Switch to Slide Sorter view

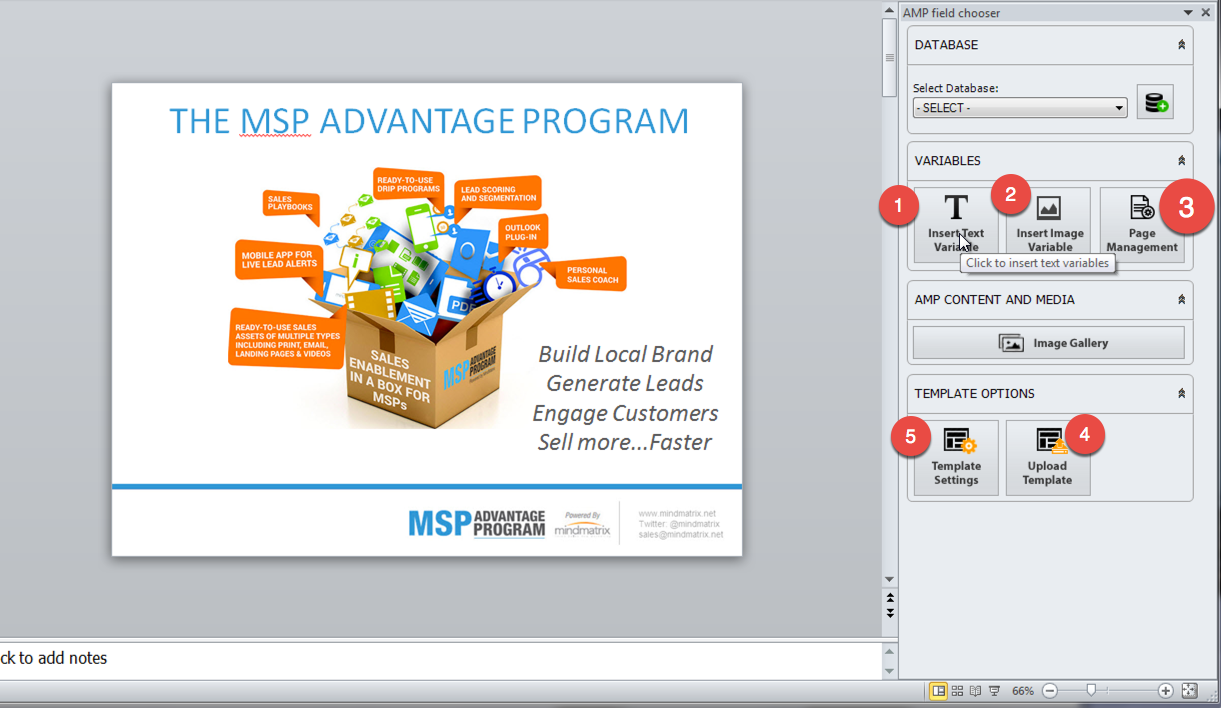[957, 691]
